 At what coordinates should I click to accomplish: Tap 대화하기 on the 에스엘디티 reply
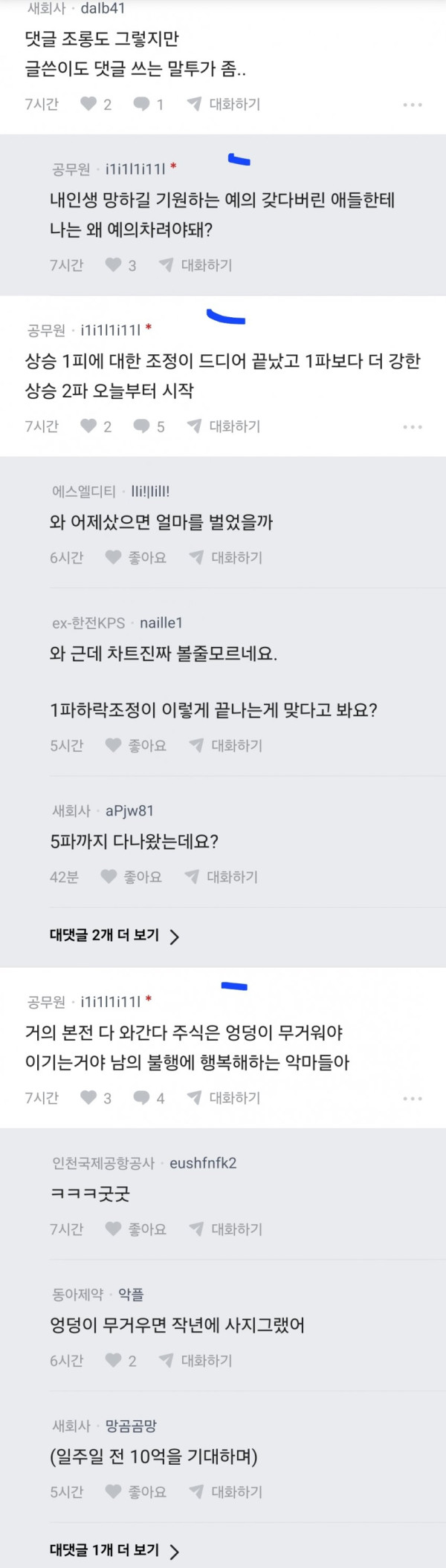[227, 557]
